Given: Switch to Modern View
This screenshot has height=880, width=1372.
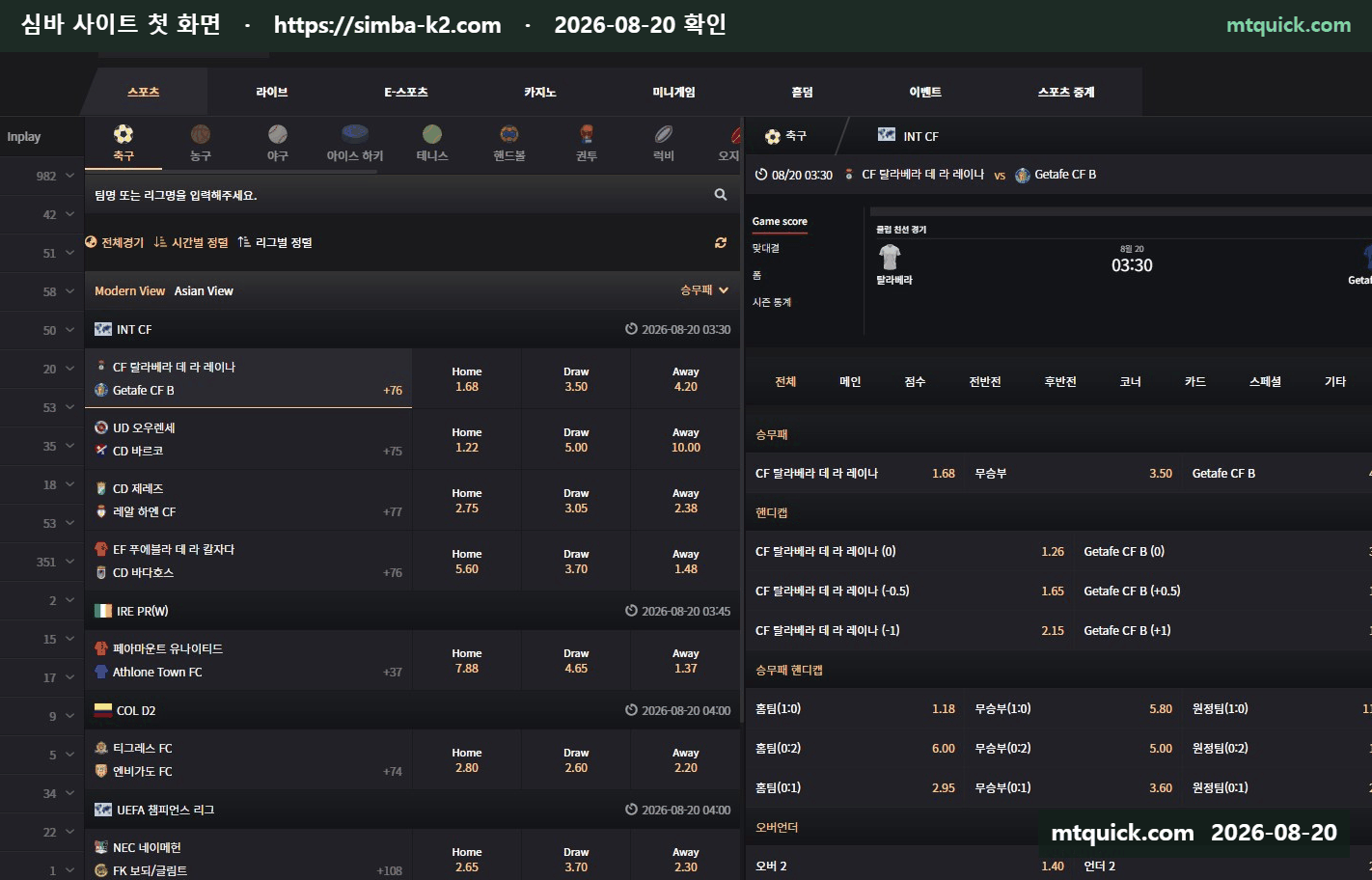Looking at the screenshot, I should tap(130, 291).
